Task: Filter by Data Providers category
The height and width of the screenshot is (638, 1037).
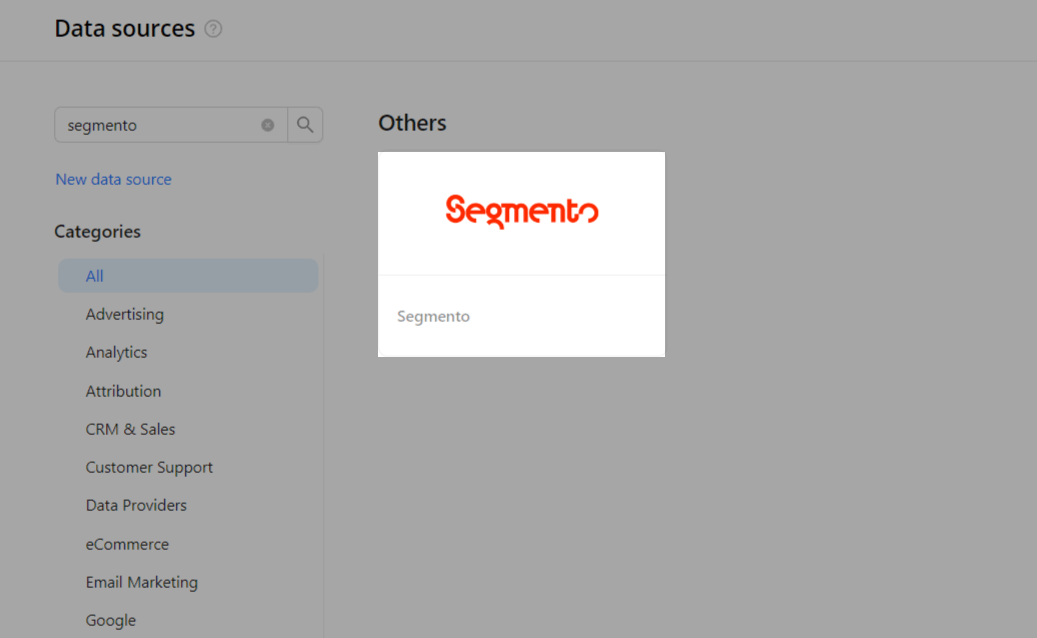Action: point(136,505)
